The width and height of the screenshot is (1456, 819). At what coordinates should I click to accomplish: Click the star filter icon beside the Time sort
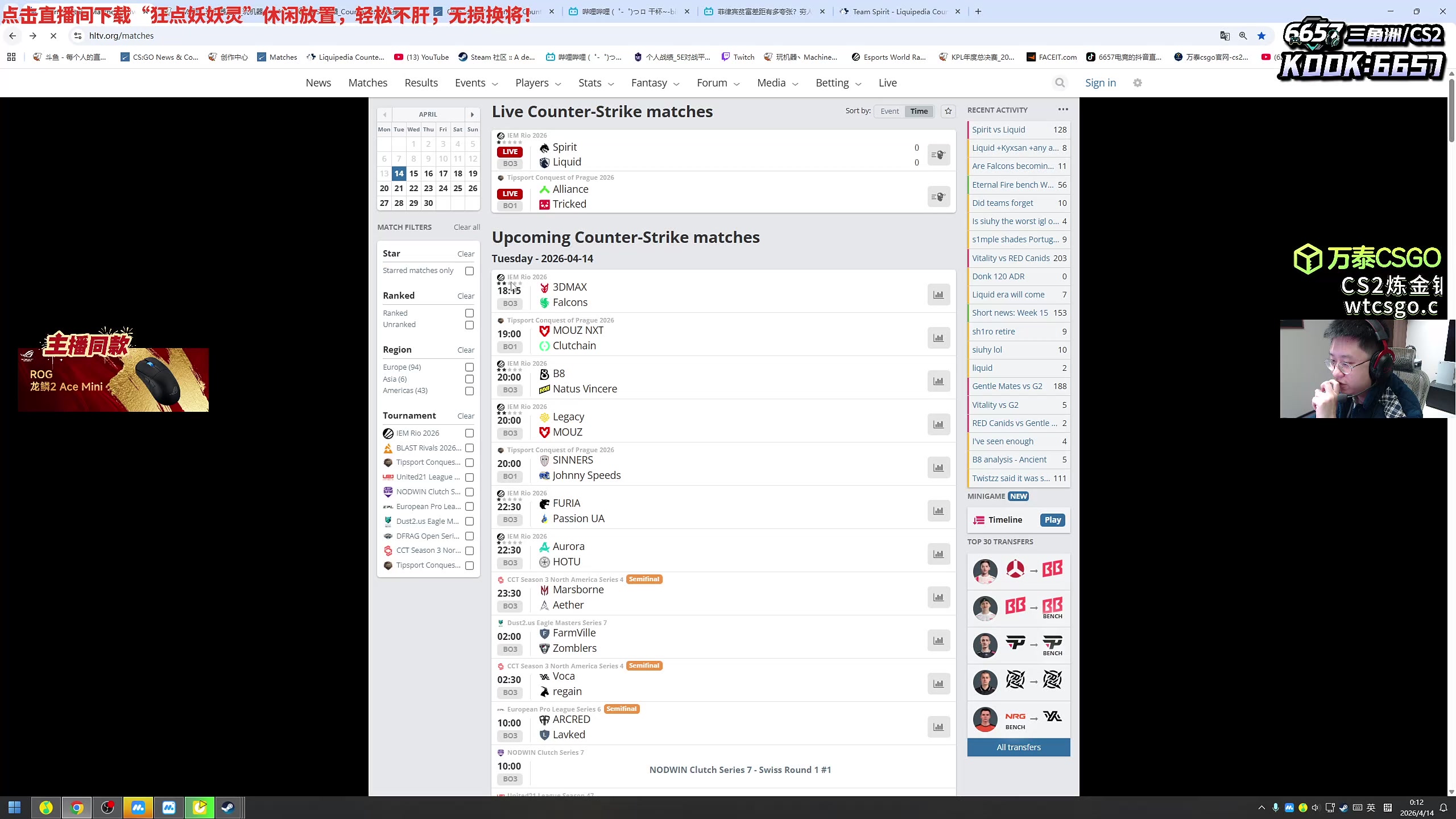[948, 111]
